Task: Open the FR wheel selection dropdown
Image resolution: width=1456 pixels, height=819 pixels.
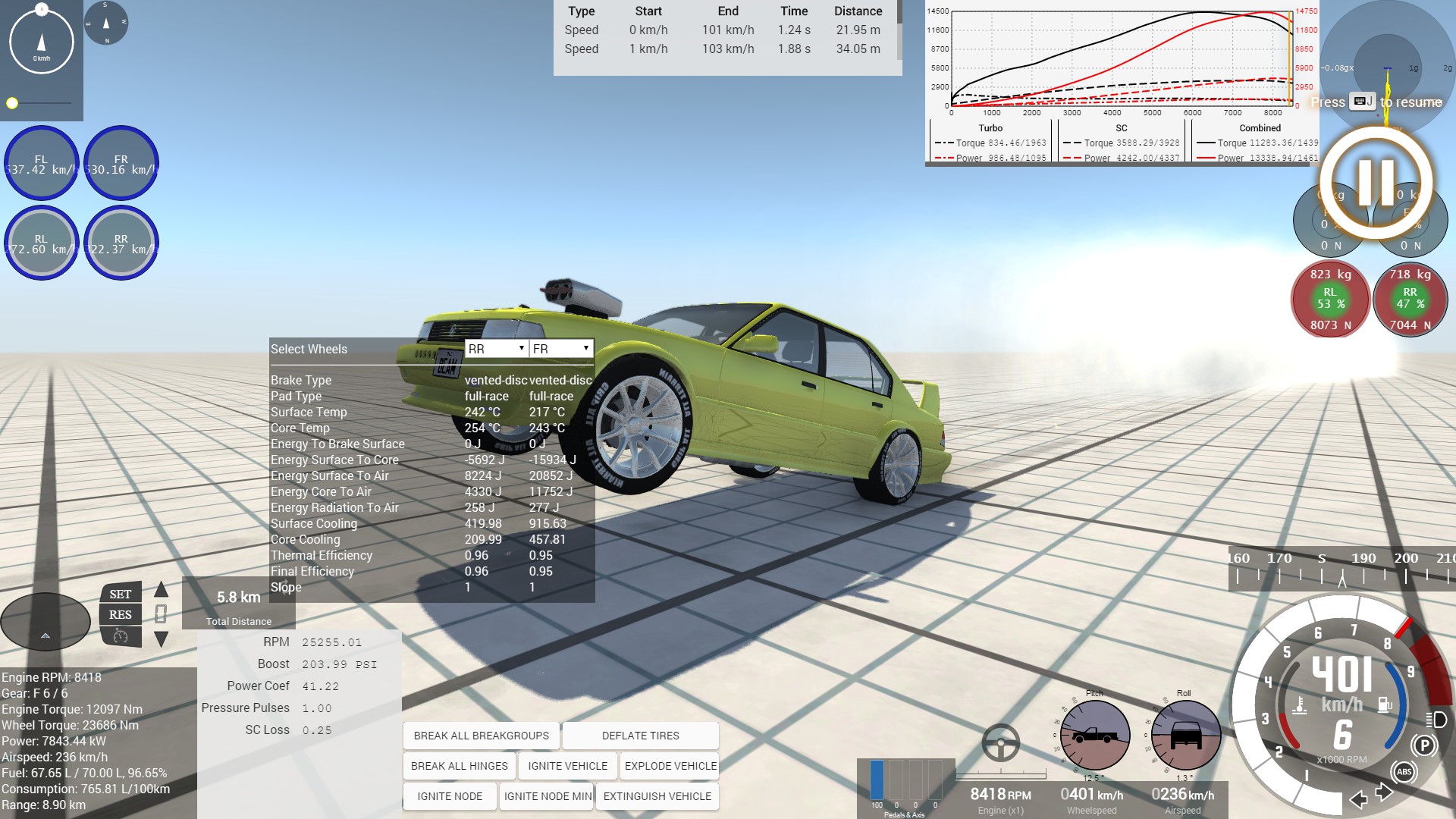Action: (x=560, y=349)
